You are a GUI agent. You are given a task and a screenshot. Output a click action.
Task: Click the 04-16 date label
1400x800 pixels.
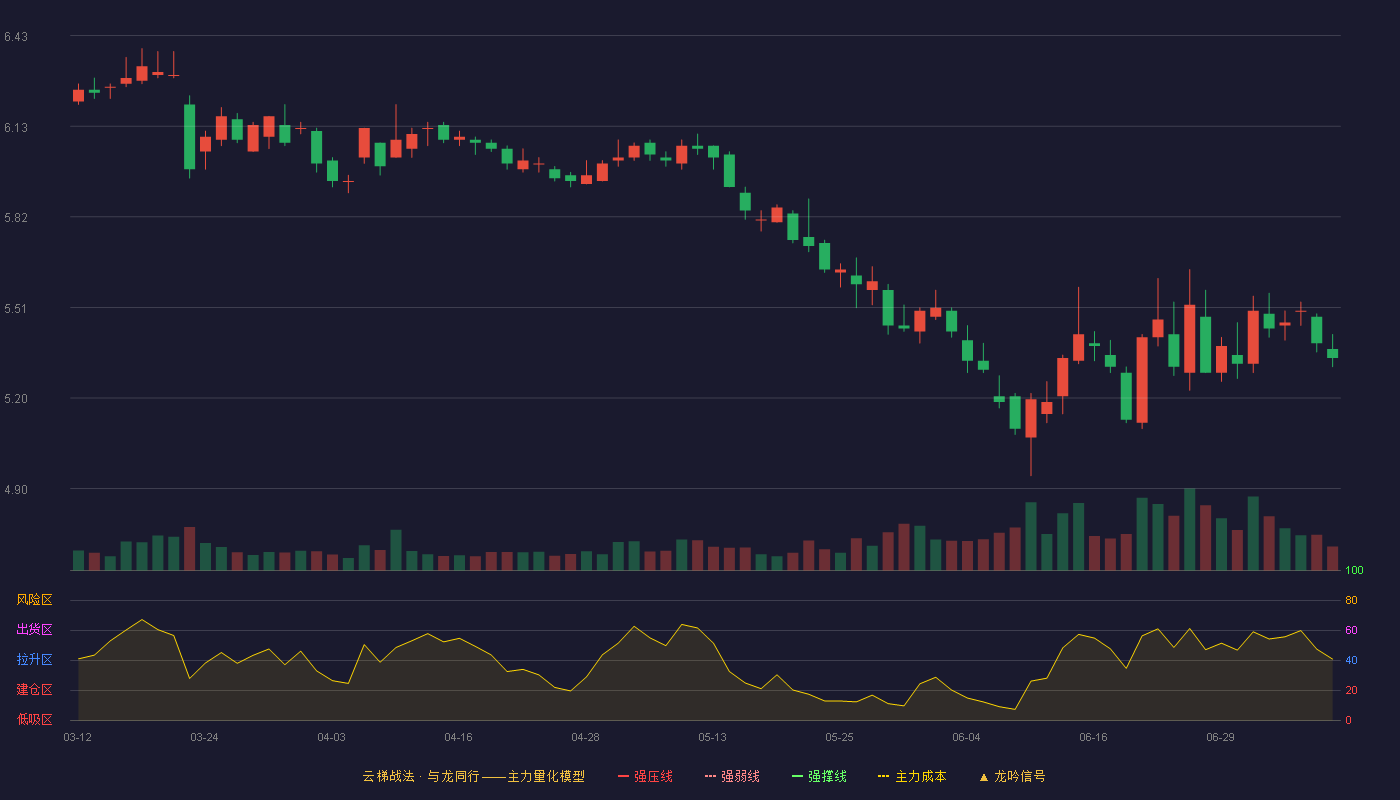tap(458, 737)
